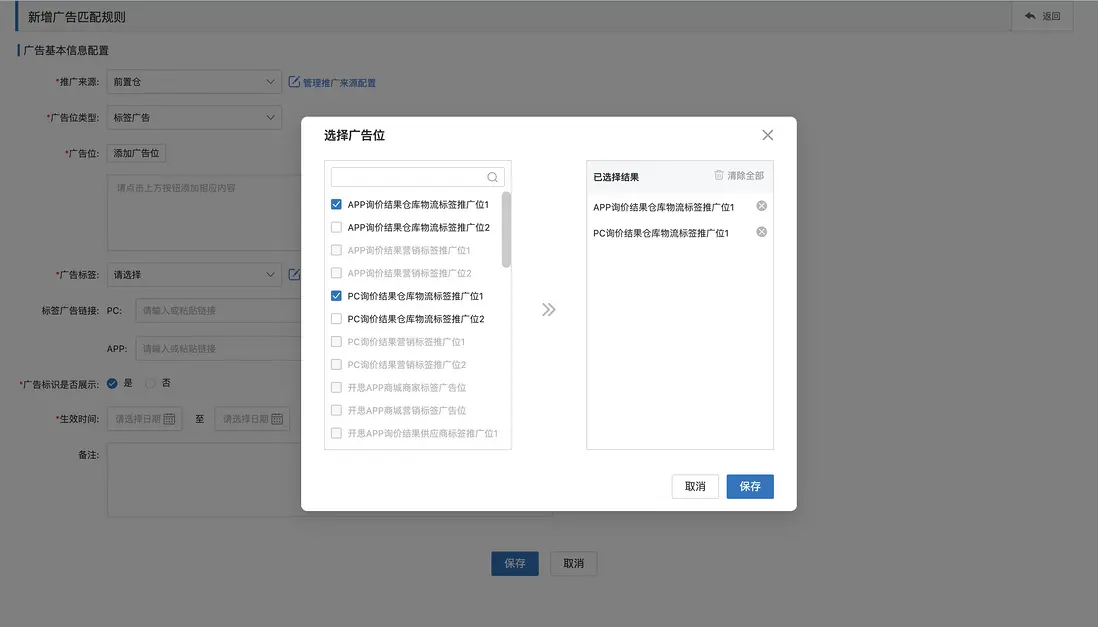
Task: Open the 推广来源 dropdown showing 前置仓
Action: (194, 82)
